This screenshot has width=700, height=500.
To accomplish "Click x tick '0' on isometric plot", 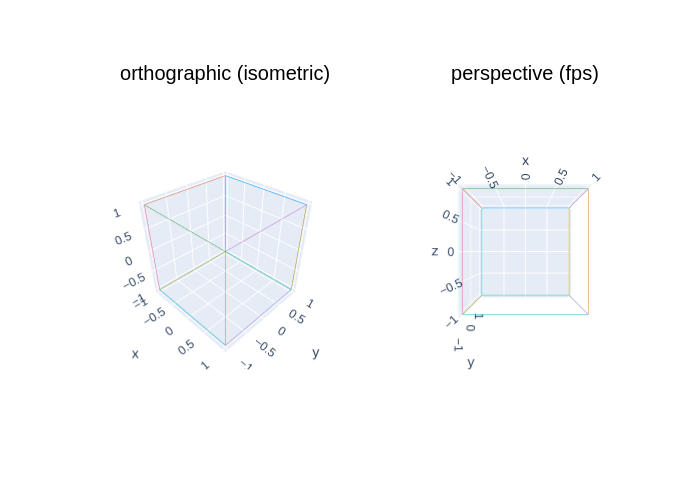I will point(169,331).
